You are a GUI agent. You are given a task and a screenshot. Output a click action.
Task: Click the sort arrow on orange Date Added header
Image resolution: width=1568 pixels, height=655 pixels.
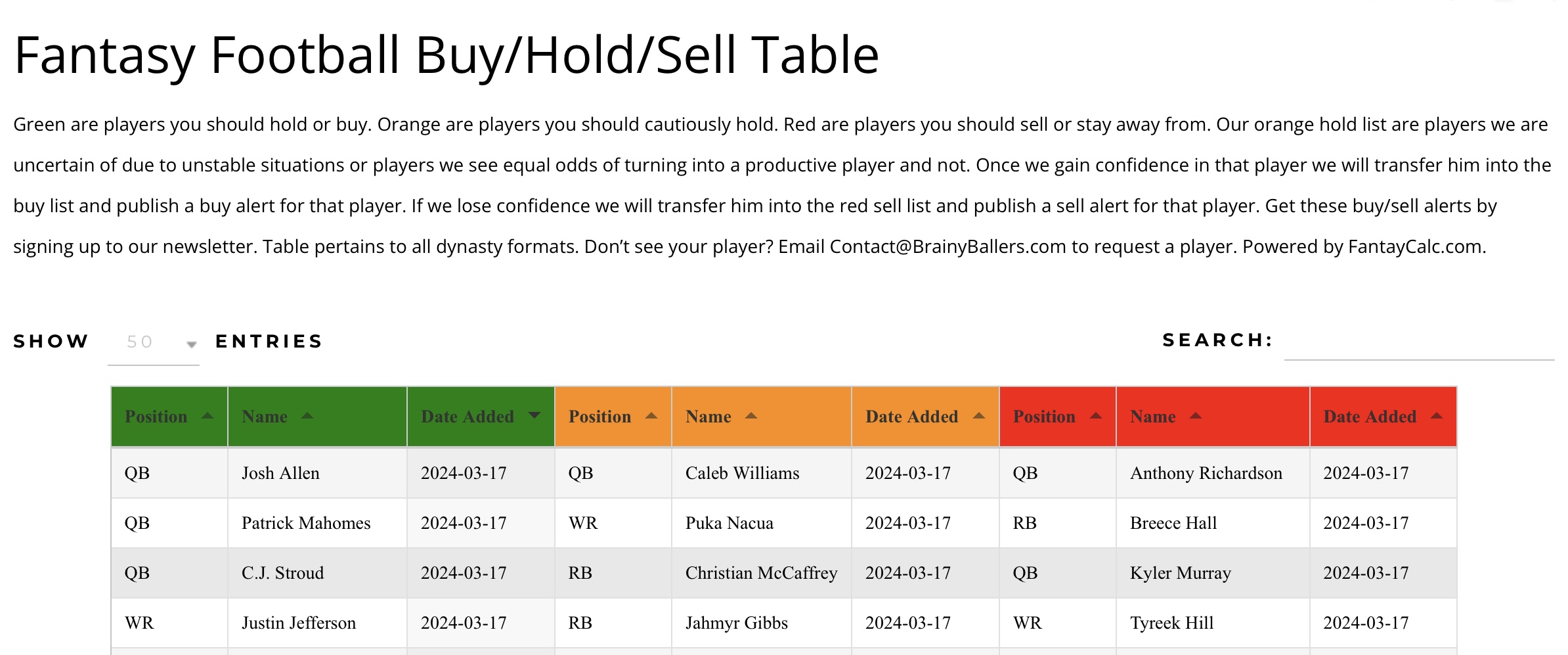(x=978, y=415)
